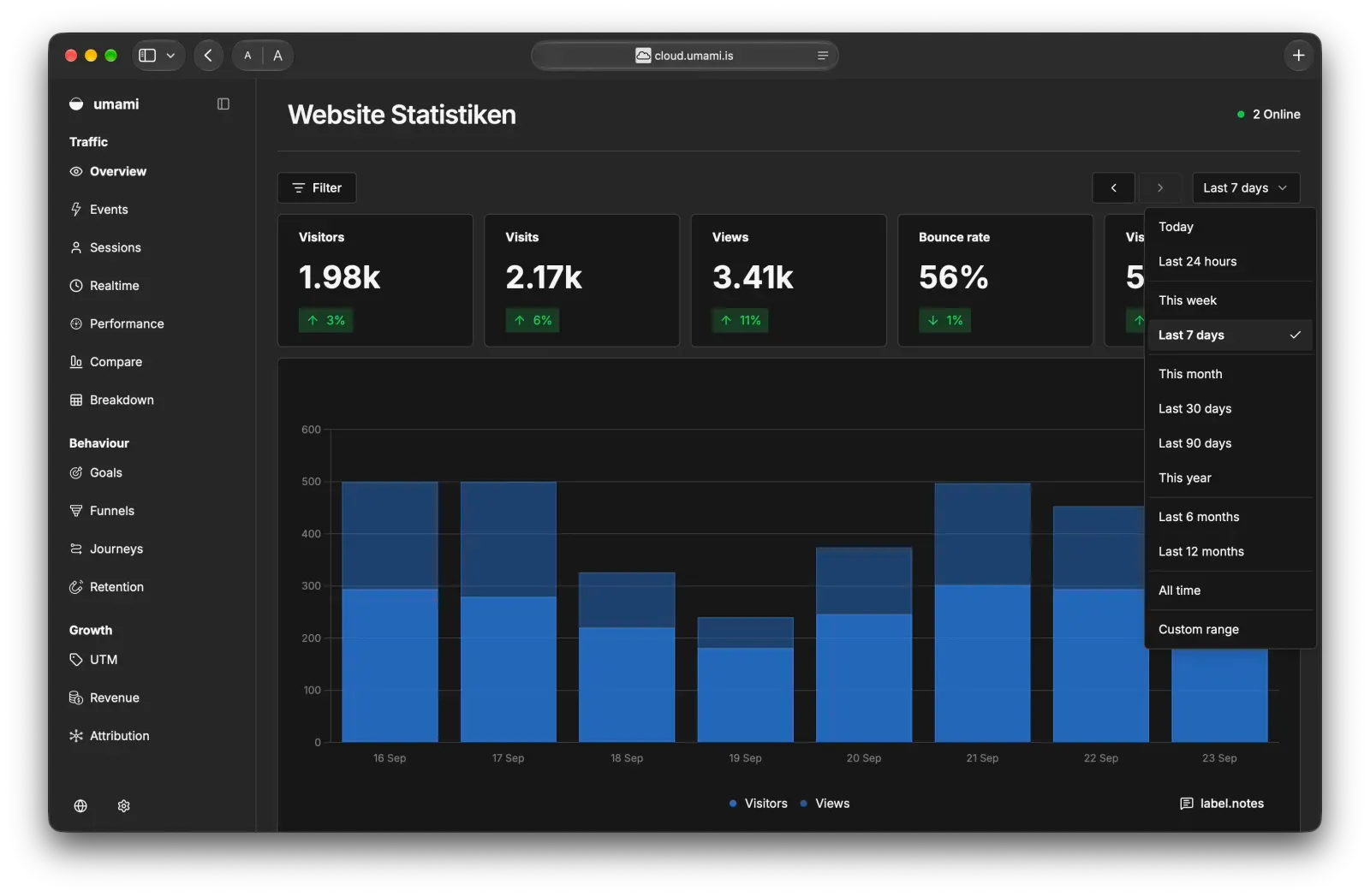Viewport: 1370px width, 896px height.
Task: Select This week in date menu
Action: pyautogui.click(x=1230, y=300)
